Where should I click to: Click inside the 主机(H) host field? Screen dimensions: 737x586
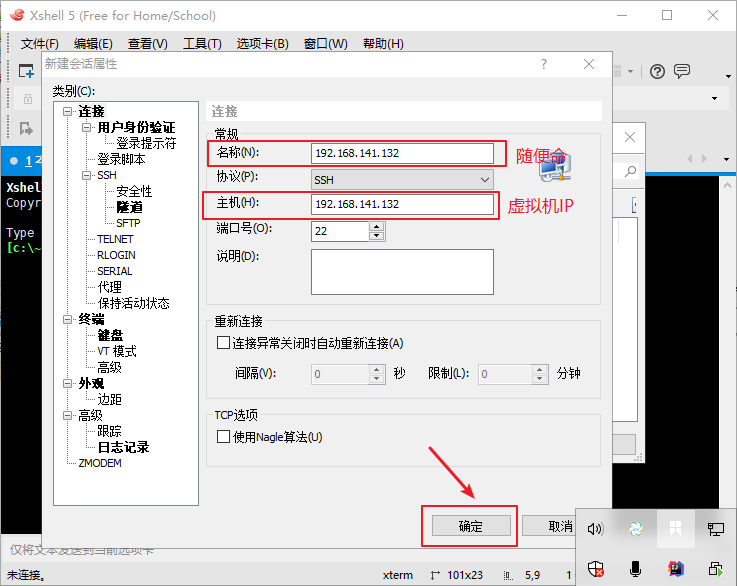pyautogui.click(x=402, y=204)
